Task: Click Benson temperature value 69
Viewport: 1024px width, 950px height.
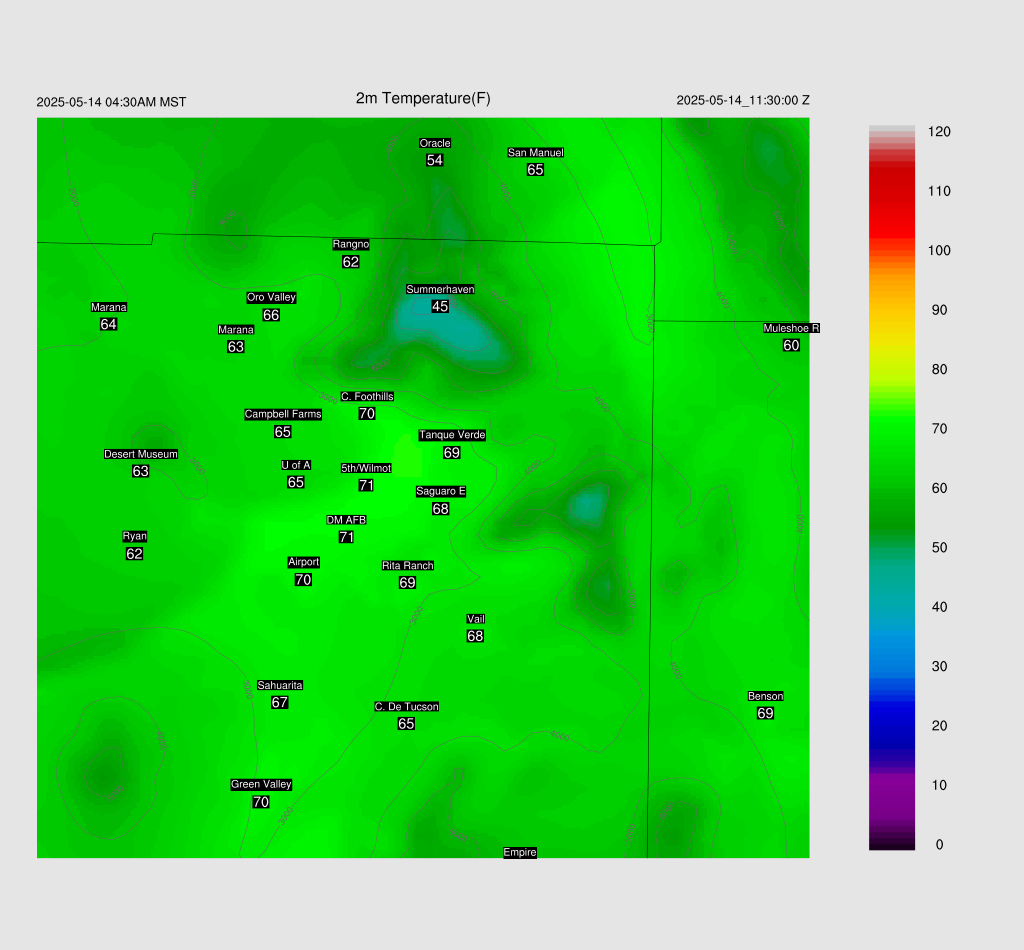Action: point(765,714)
